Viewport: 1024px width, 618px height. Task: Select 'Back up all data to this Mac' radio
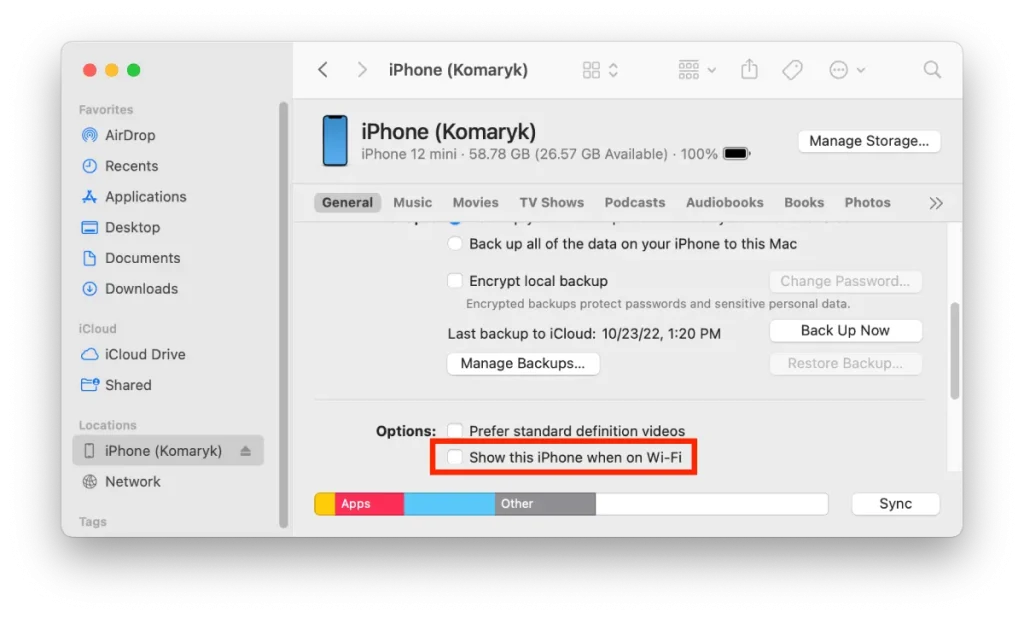[x=455, y=244]
